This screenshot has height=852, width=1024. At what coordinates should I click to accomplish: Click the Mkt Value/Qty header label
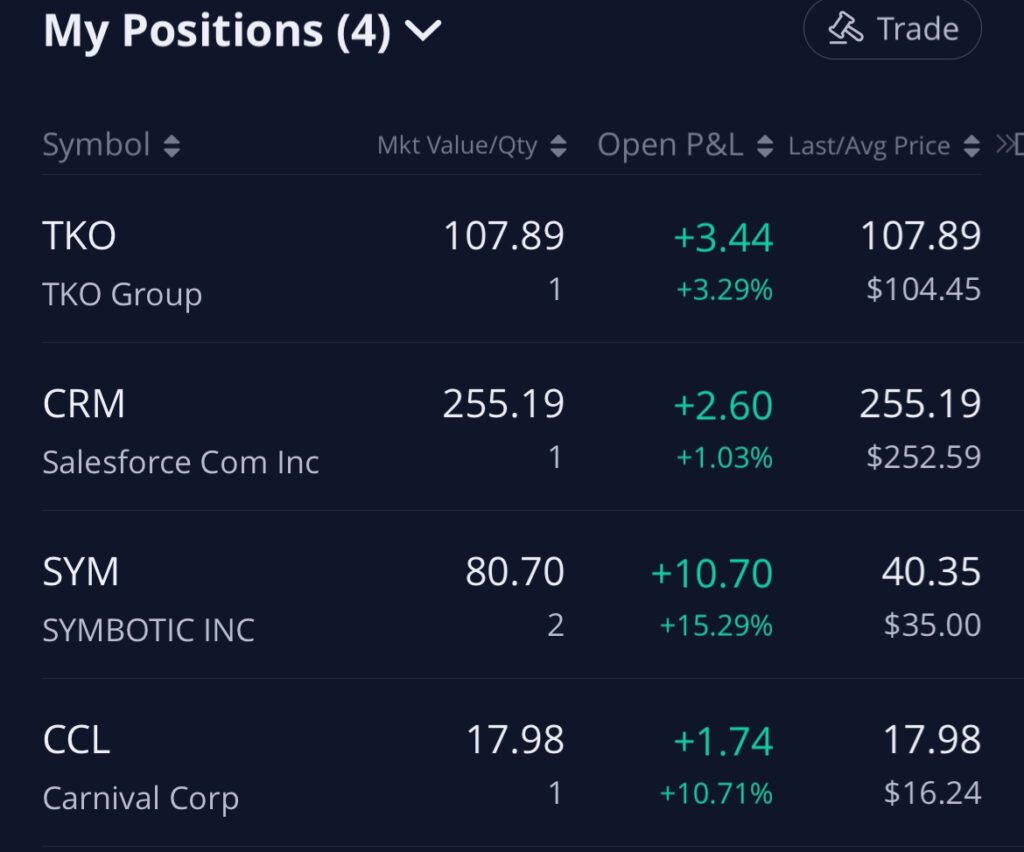(x=457, y=147)
